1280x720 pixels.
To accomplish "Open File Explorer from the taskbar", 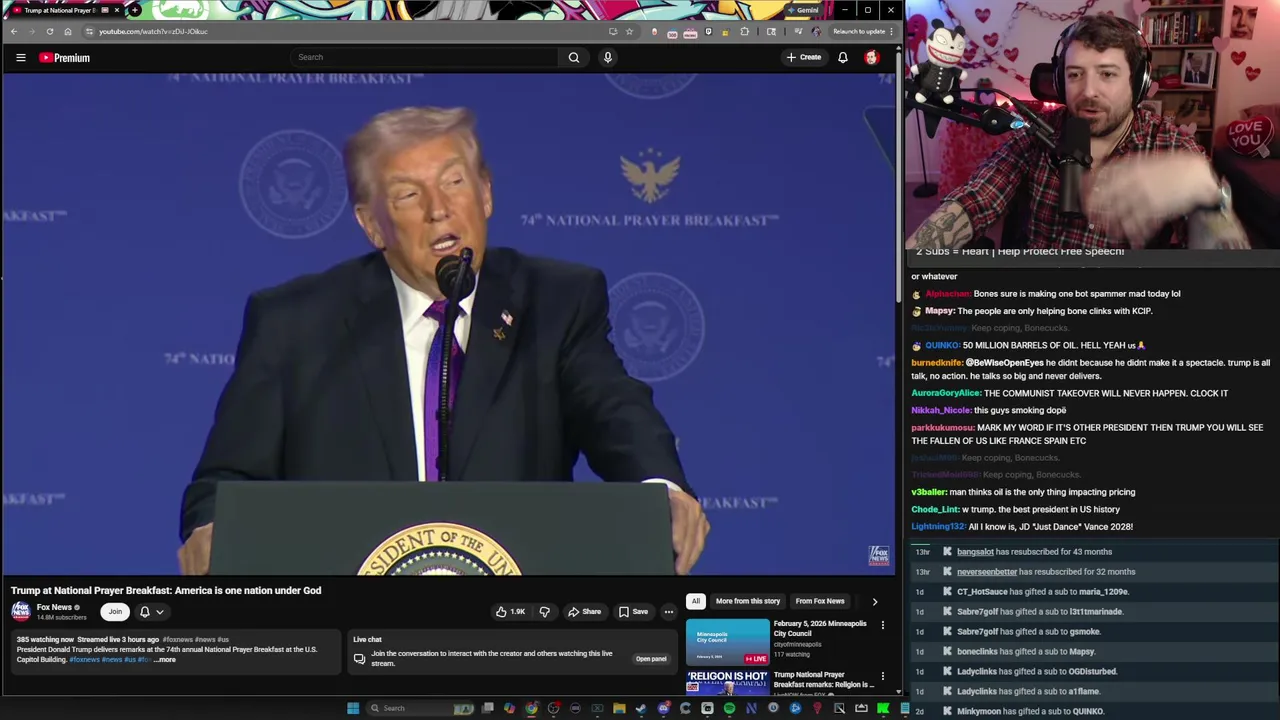I will coord(619,708).
